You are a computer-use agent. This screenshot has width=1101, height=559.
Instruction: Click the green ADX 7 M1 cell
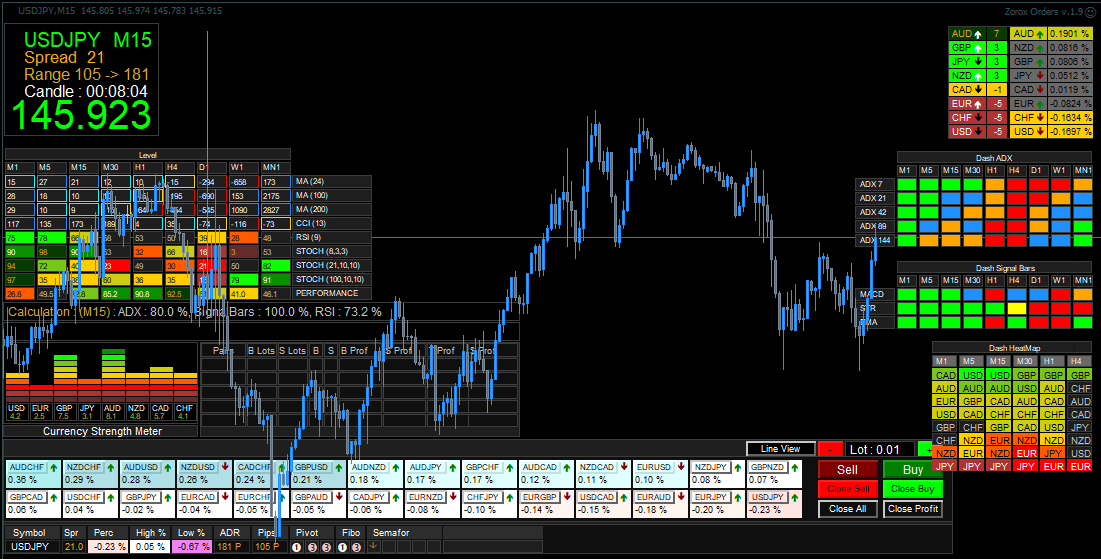(906, 185)
